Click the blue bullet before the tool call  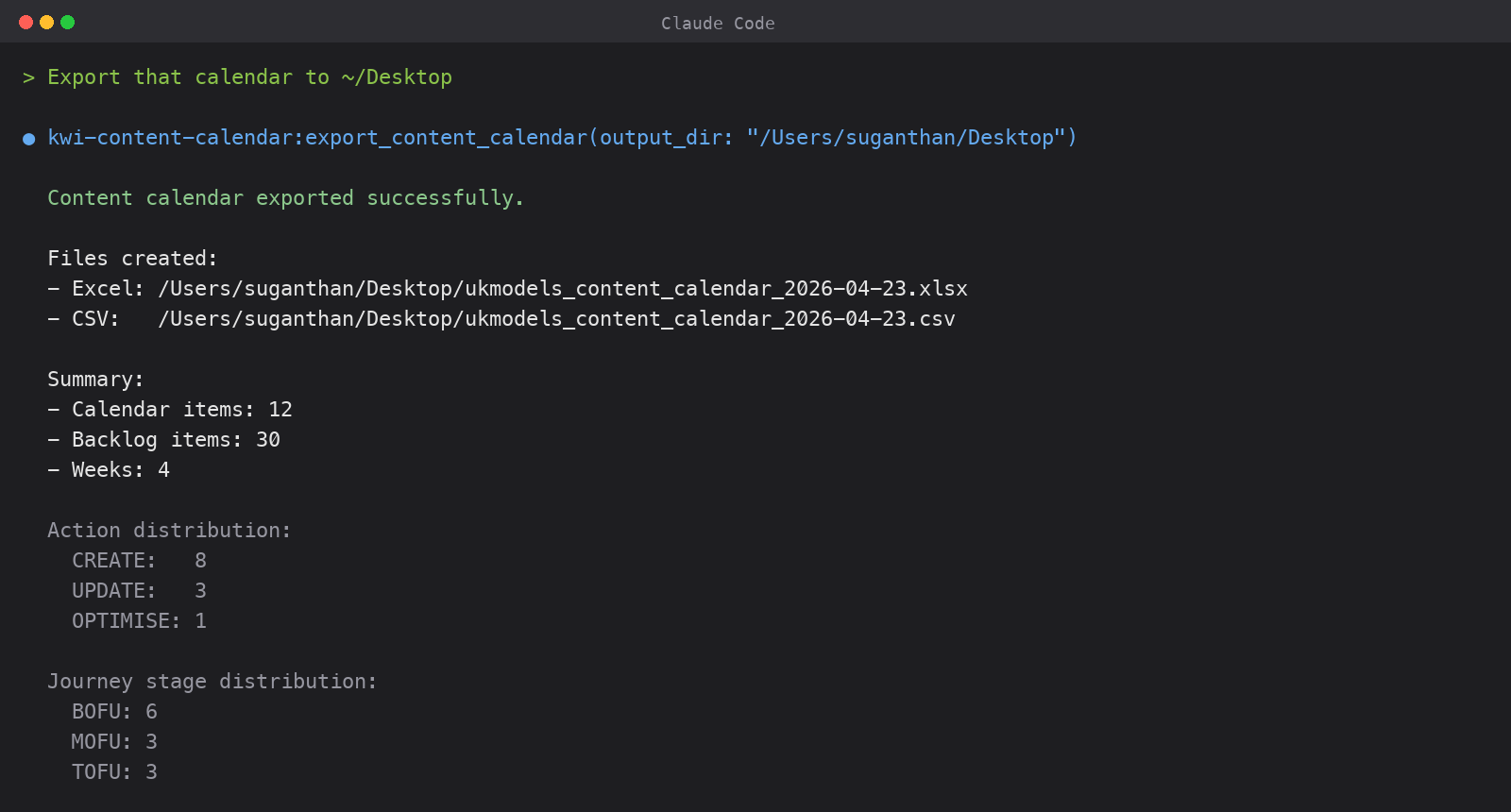(x=29, y=139)
